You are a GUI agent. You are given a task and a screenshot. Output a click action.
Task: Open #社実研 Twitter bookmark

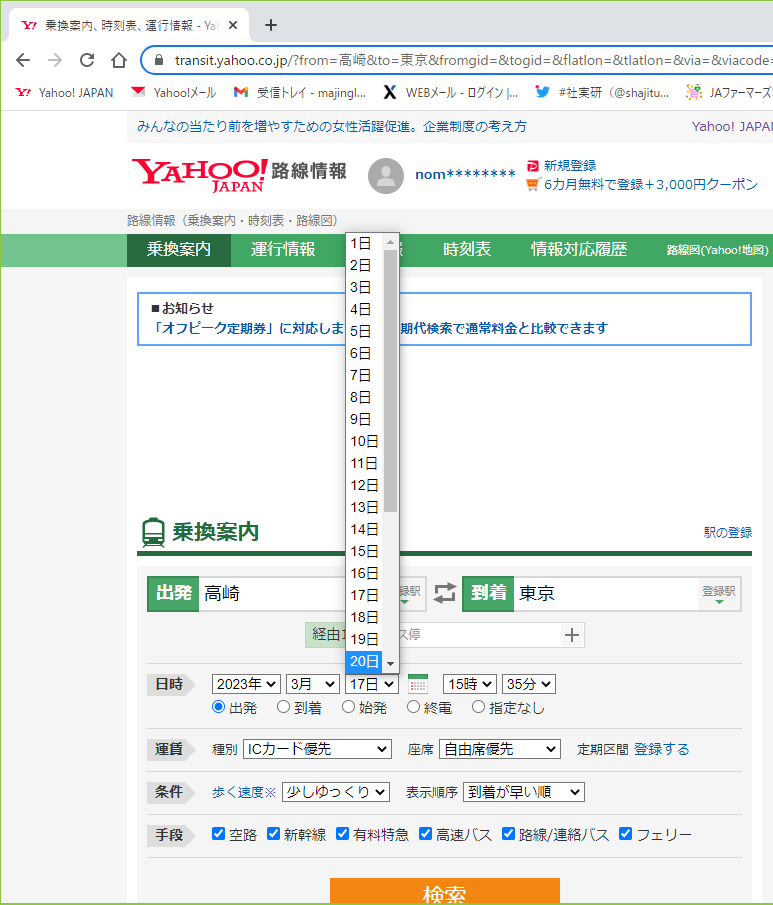602,92
